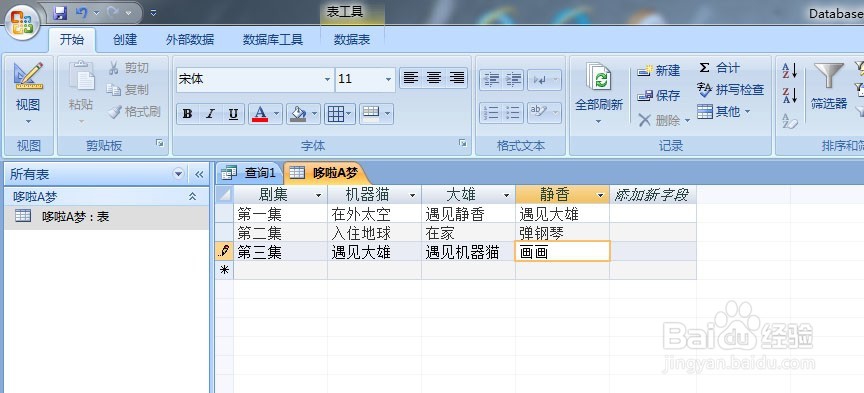Open the Office button menu

[x=22, y=23]
